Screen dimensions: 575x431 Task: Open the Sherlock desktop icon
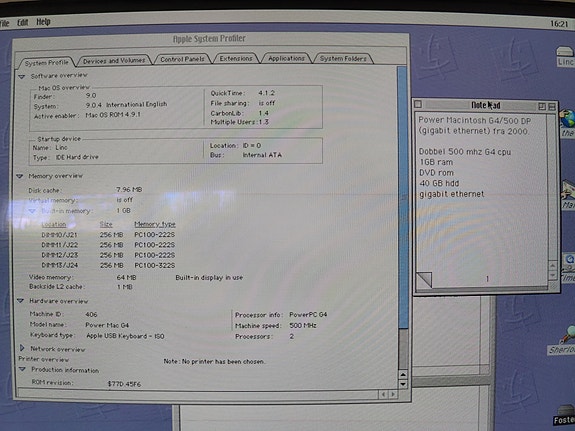point(567,340)
